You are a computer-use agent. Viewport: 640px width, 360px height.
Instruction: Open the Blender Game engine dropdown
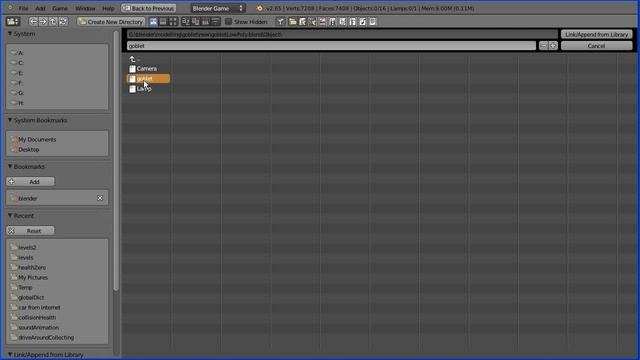tap(218, 8)
